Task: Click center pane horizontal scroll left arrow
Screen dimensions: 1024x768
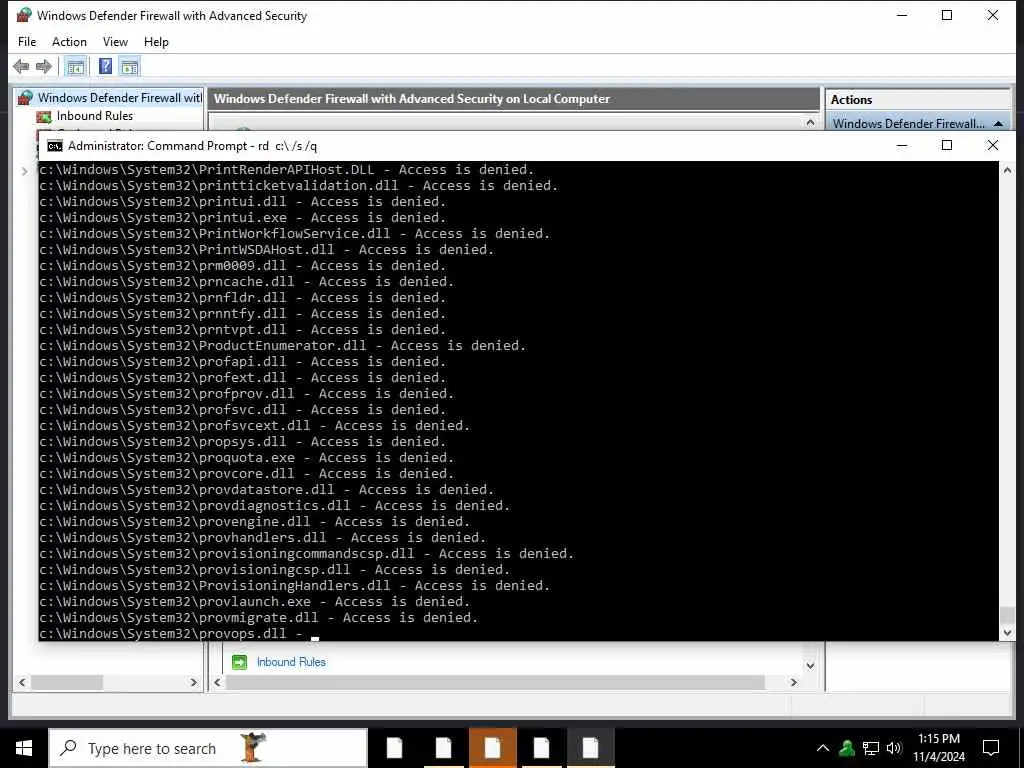Action: click(217, 682)
